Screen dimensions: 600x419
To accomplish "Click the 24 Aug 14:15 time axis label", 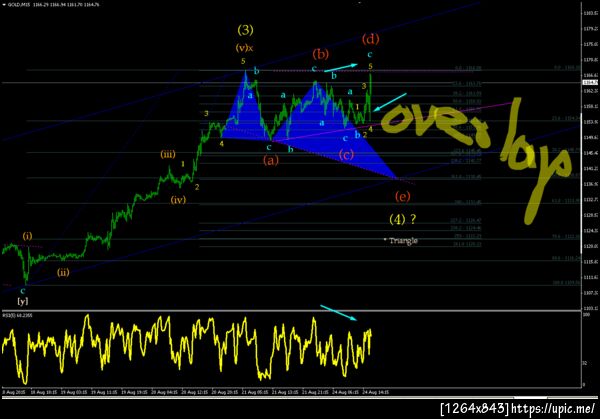I will [376, 392].
